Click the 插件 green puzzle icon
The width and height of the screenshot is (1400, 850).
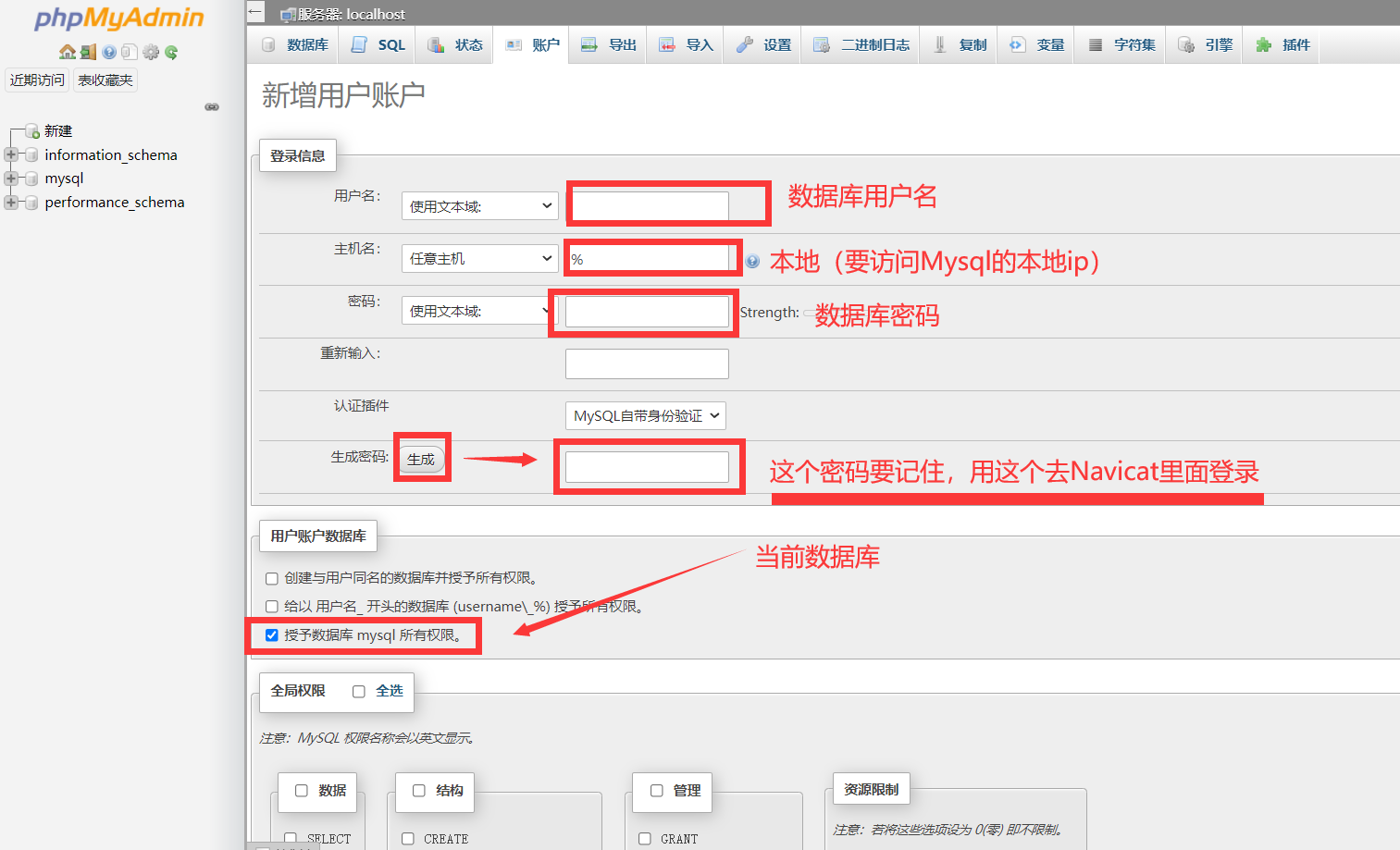tap(1264, 44)
